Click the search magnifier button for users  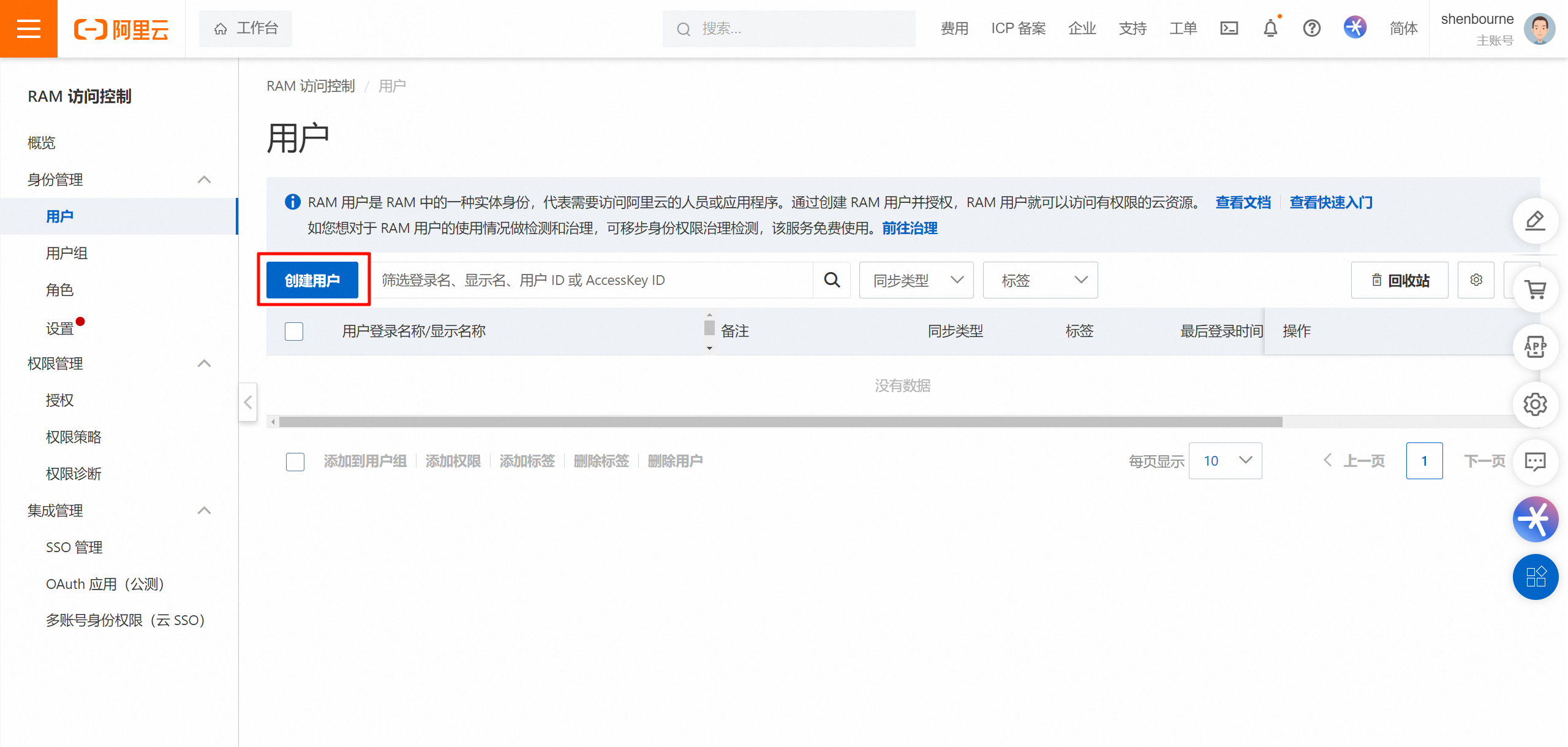[x=832, y=280]
